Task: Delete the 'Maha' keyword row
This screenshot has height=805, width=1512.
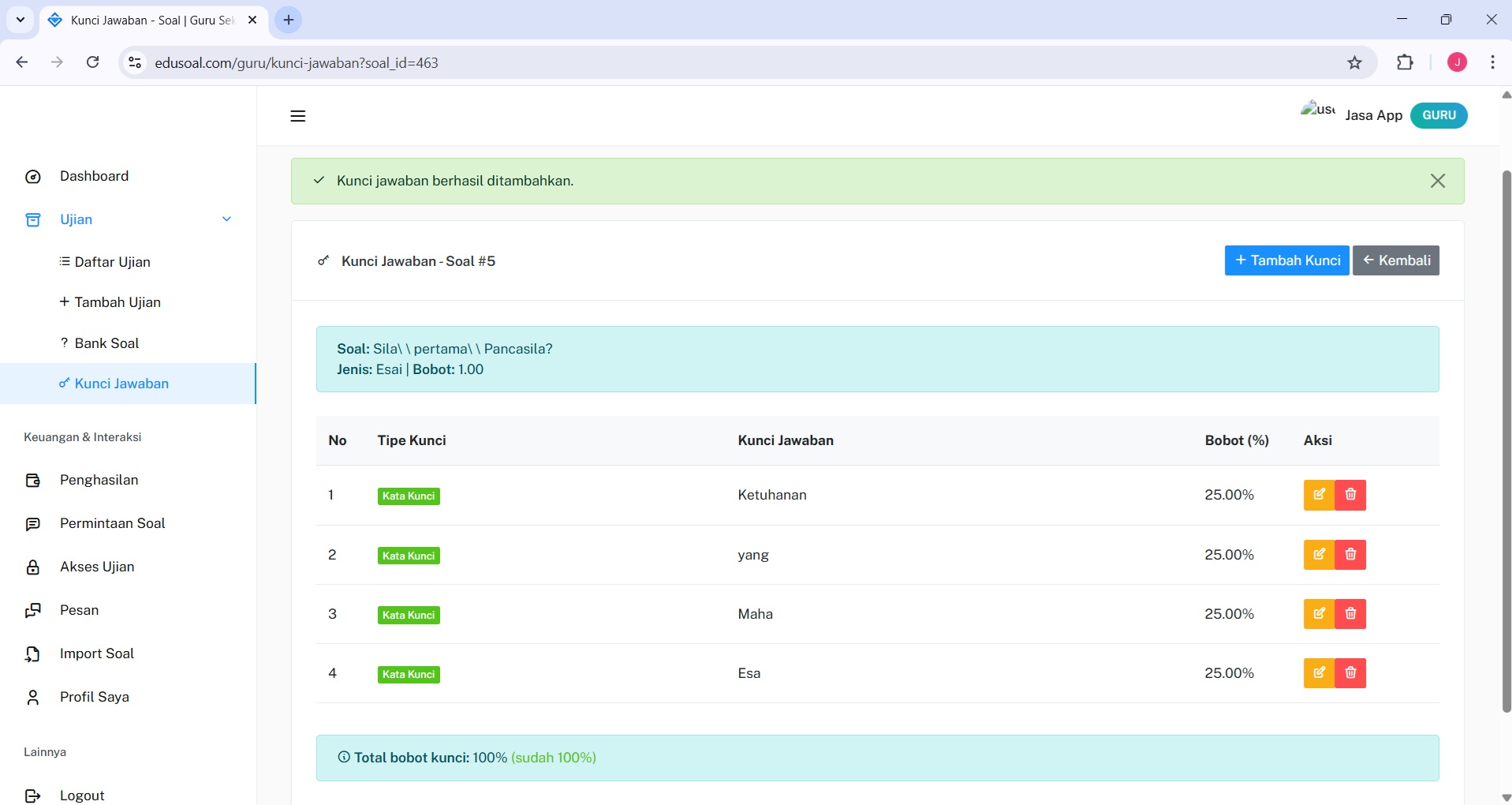Action: click(x=1350, y=614)
